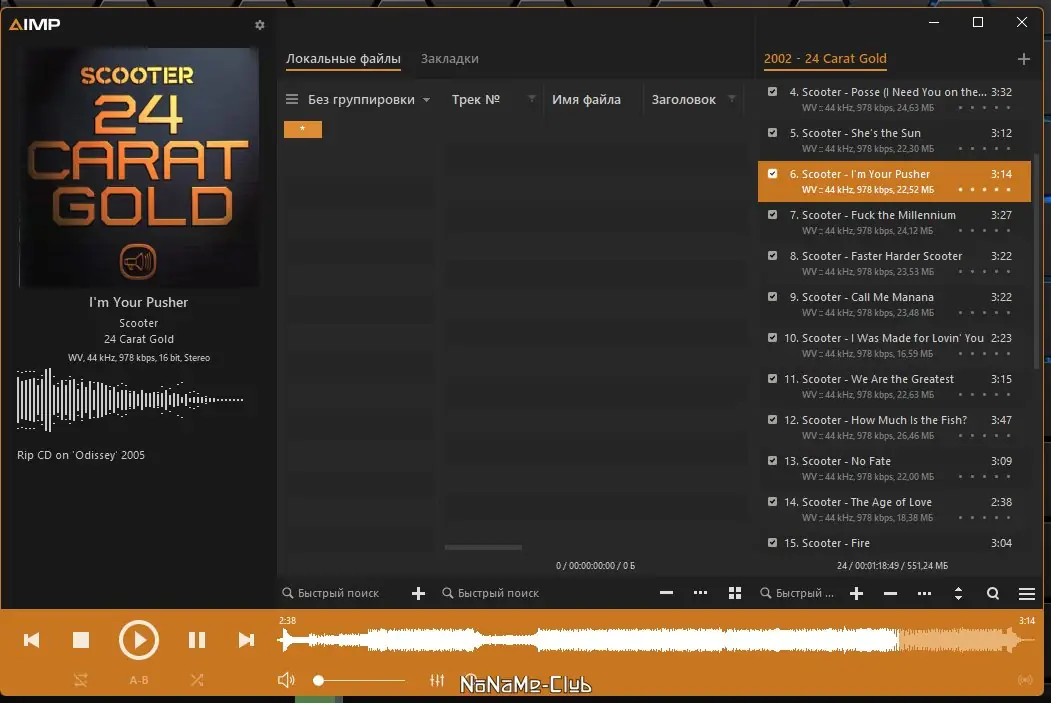Skip to the next track
This screenshot has height=703, width=1051.
coord(247,640)
